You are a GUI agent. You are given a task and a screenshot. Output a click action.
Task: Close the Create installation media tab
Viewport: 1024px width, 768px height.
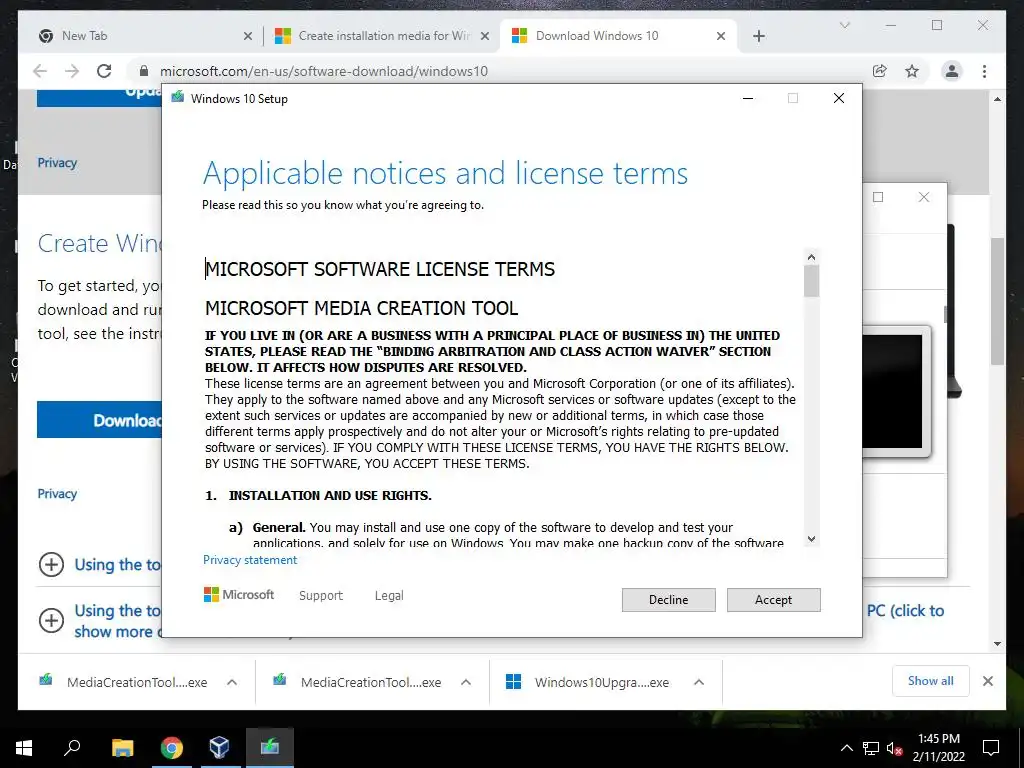point(485,36)
